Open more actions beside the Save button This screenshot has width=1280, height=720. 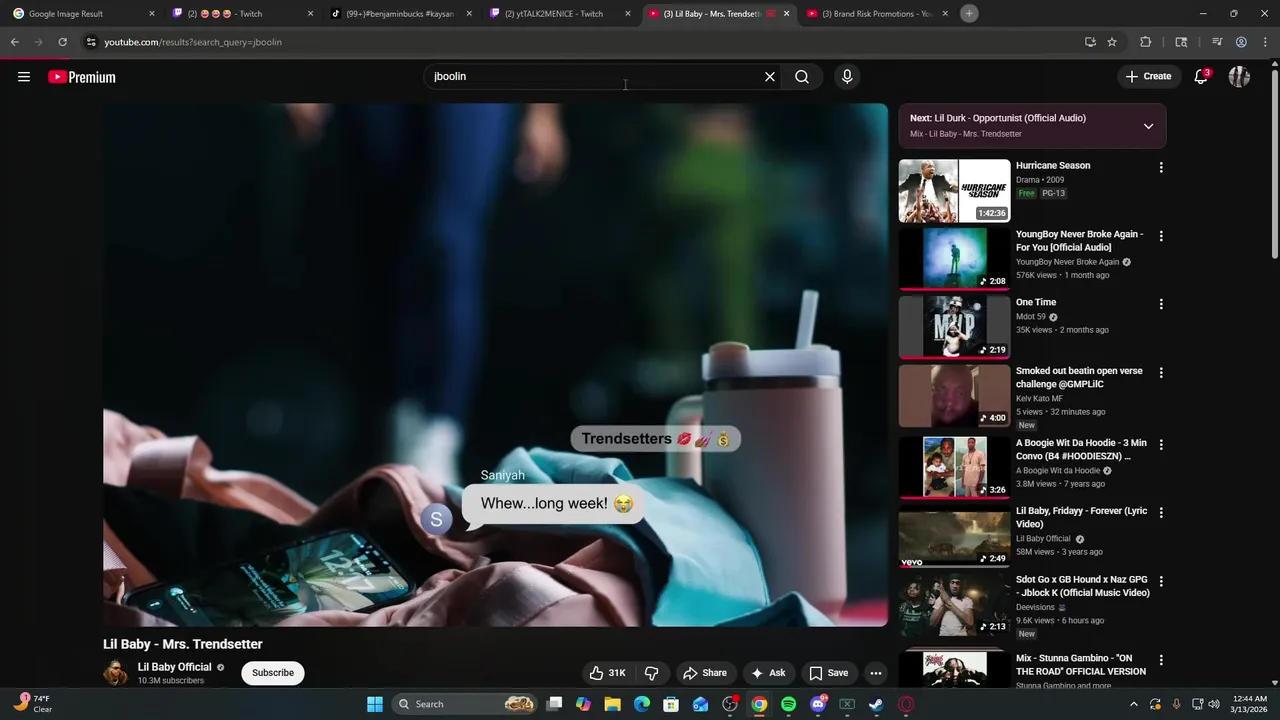click(875, 673)
